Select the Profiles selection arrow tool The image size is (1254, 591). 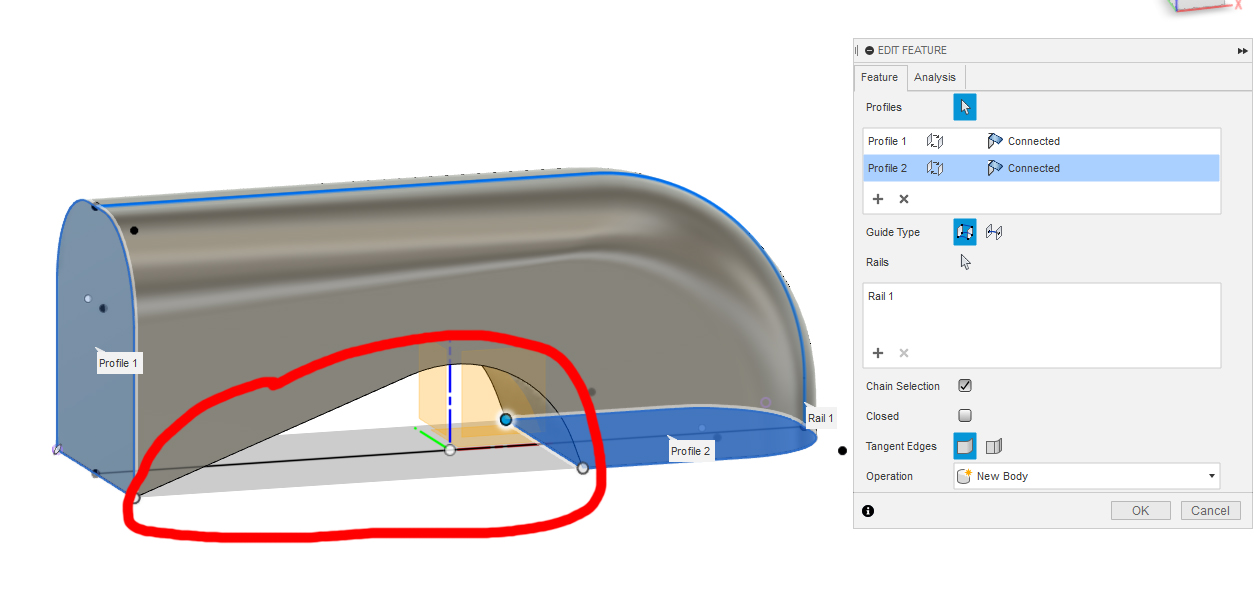(964, 107)
